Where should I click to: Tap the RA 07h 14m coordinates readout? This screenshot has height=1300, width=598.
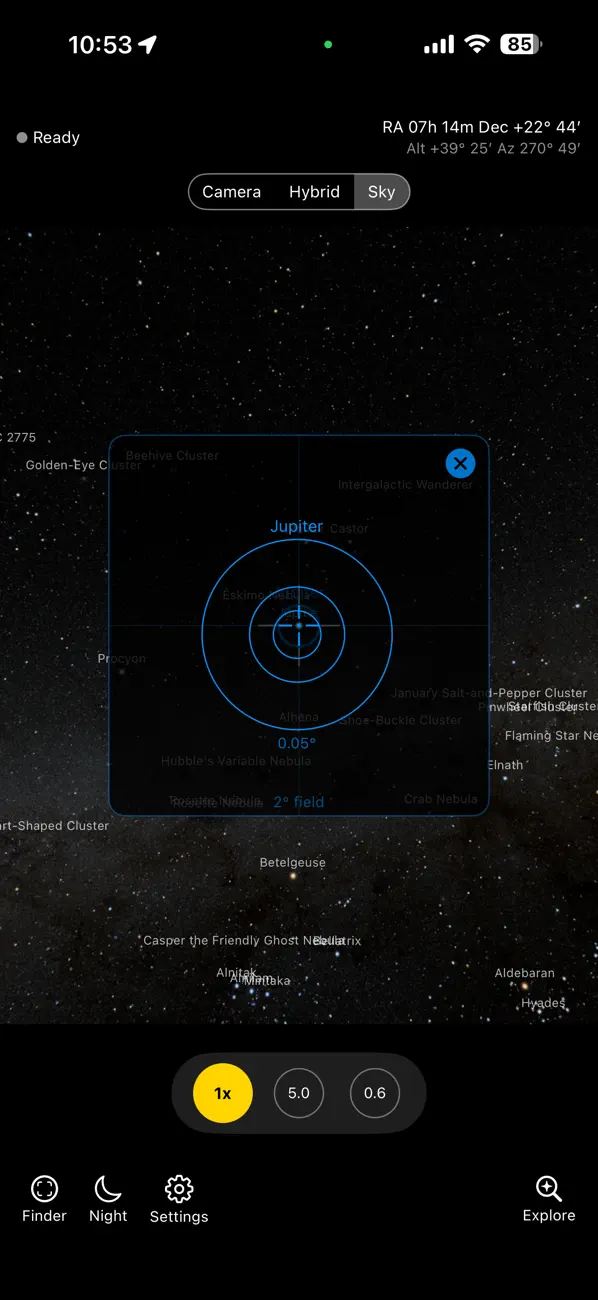pyautogui.click(x=481, y=127)
